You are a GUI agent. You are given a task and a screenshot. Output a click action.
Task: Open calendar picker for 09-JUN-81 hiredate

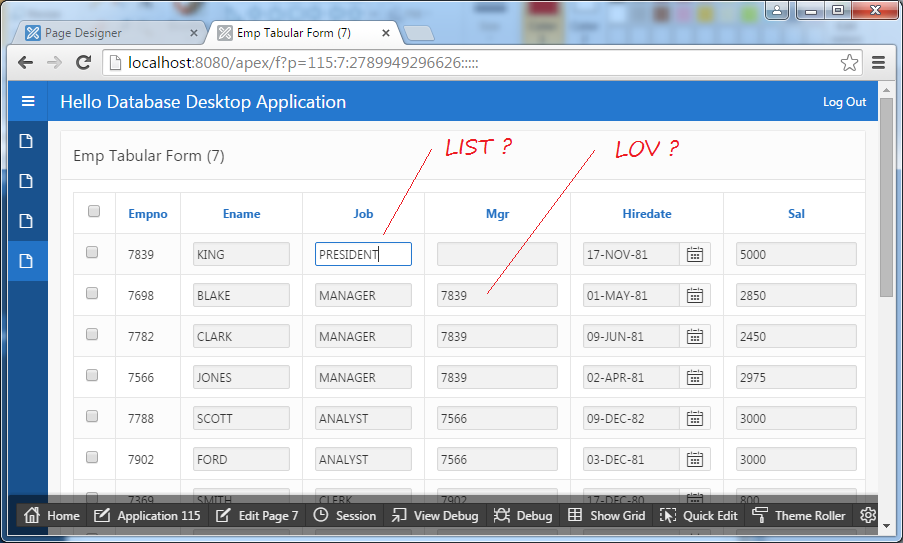(x=695, y=336)
